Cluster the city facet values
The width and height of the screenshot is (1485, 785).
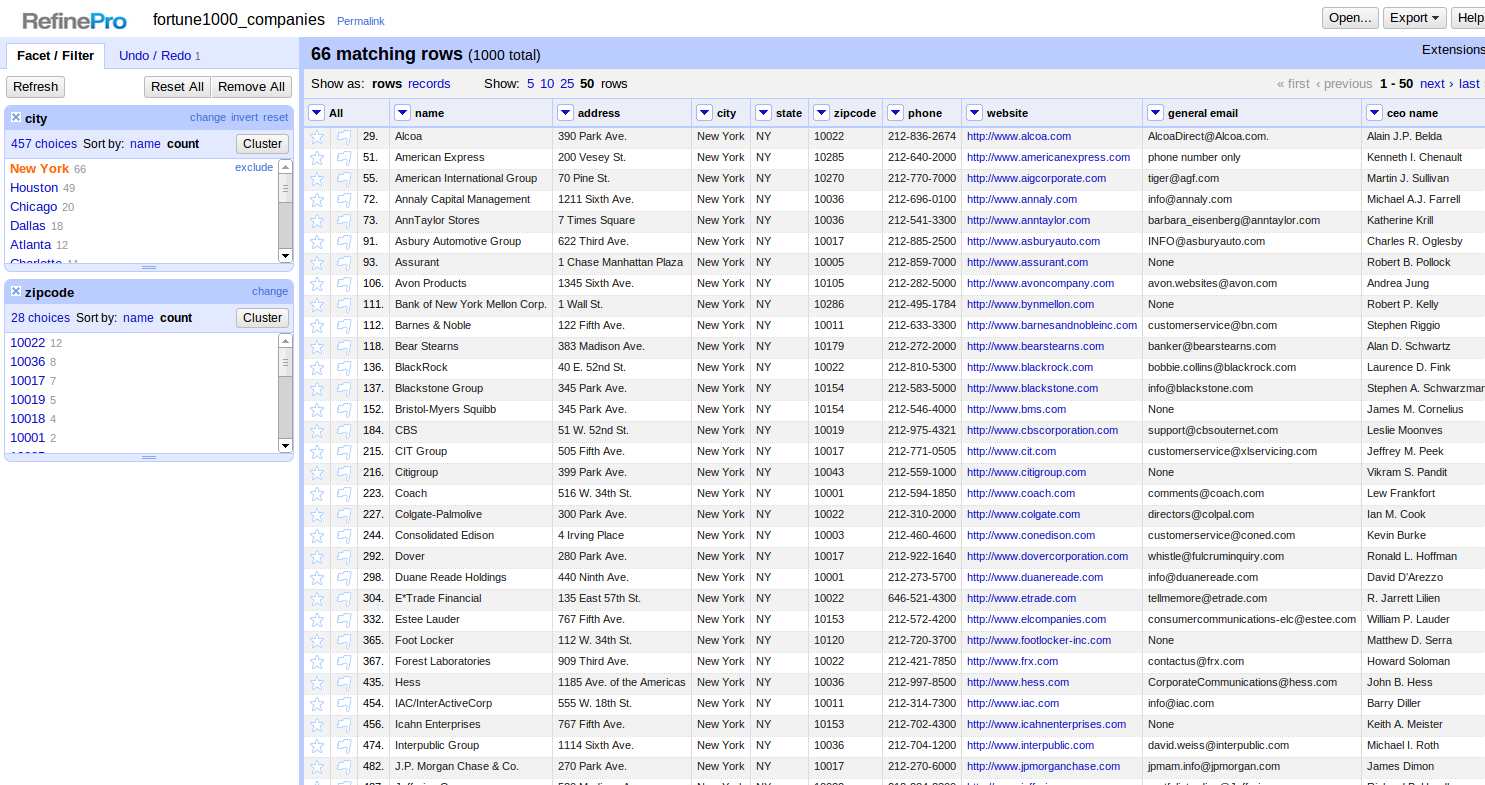[x=263, y=144]
